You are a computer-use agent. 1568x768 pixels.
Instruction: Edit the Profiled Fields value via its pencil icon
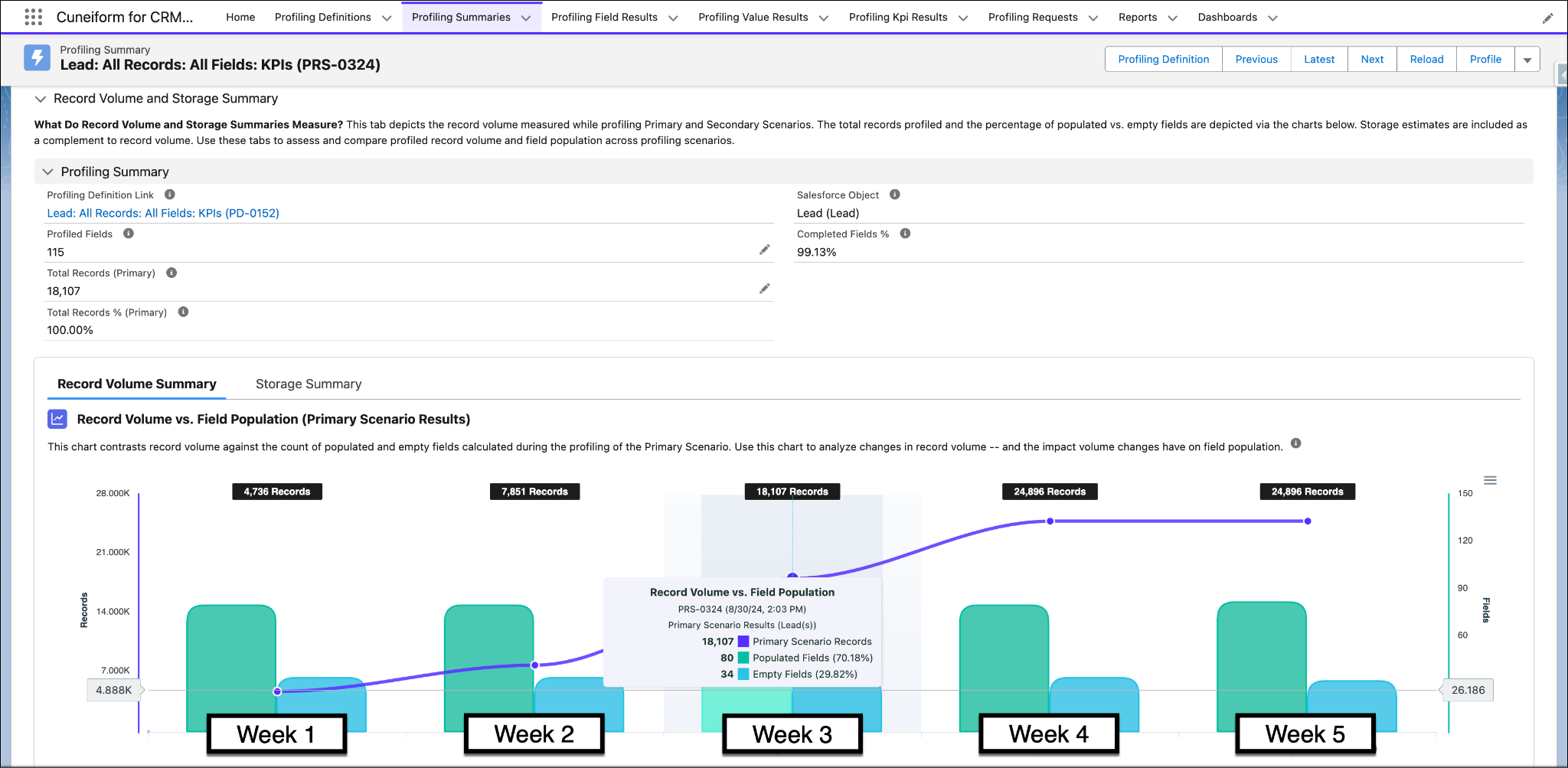click(764, 250)
